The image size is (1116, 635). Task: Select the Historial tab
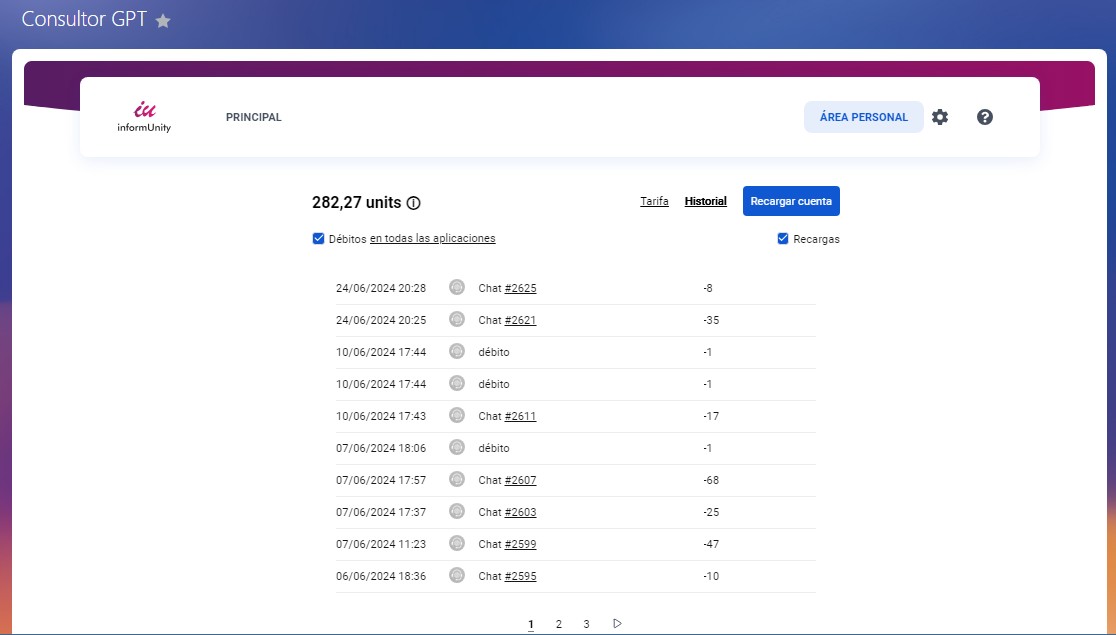click(x=705, y=202)
